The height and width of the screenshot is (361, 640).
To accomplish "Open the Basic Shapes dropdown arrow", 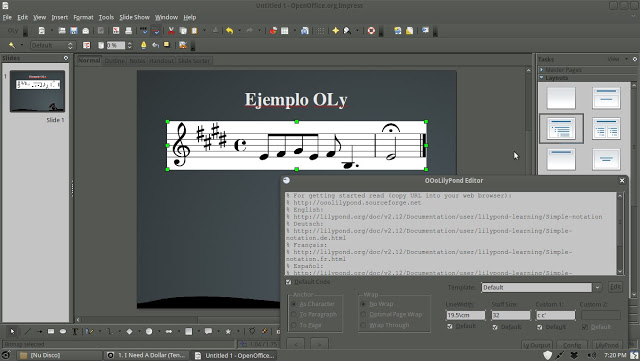I will (x=139, y=331).
